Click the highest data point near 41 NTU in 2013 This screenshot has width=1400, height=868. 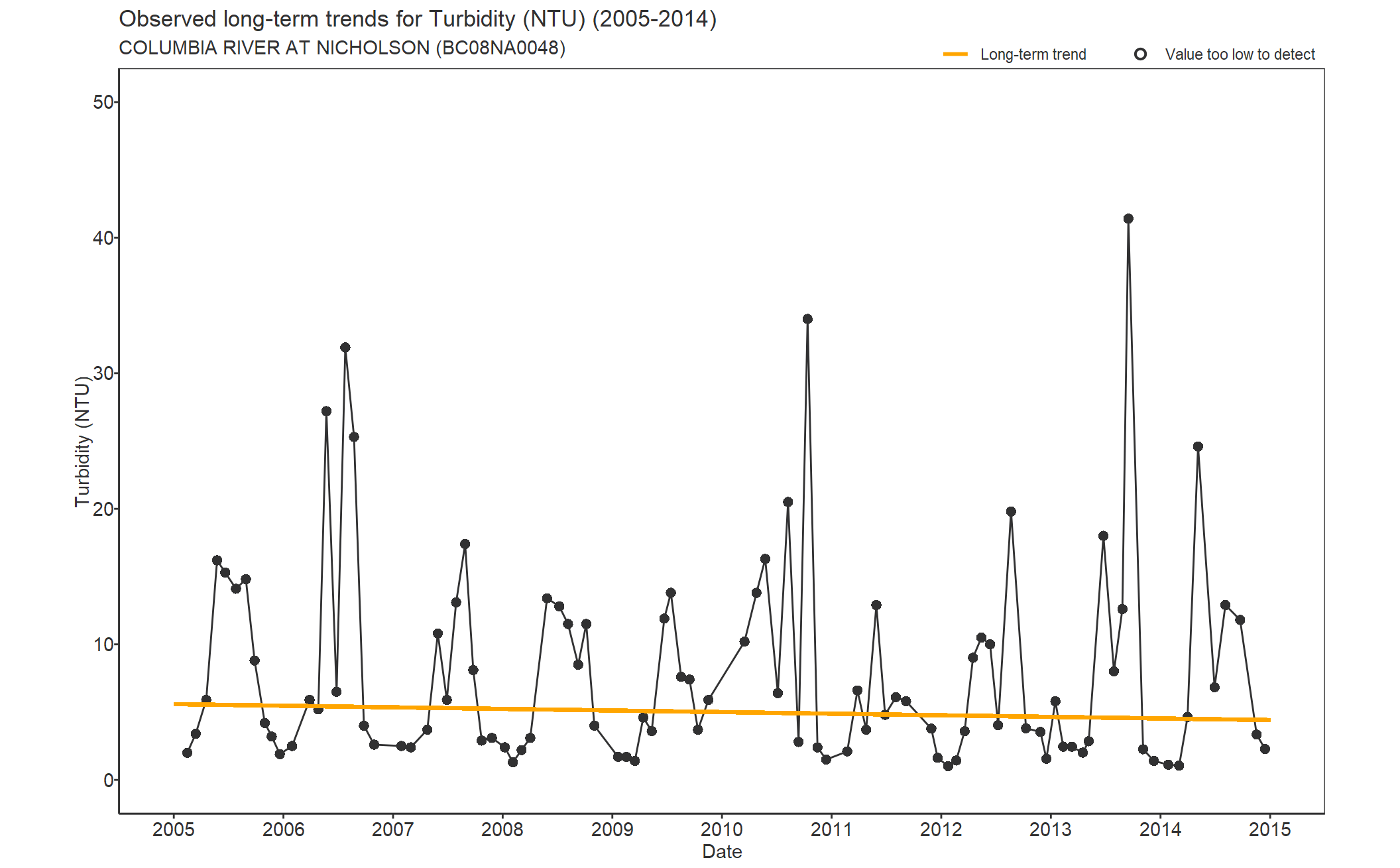(x=1128, y=219)
